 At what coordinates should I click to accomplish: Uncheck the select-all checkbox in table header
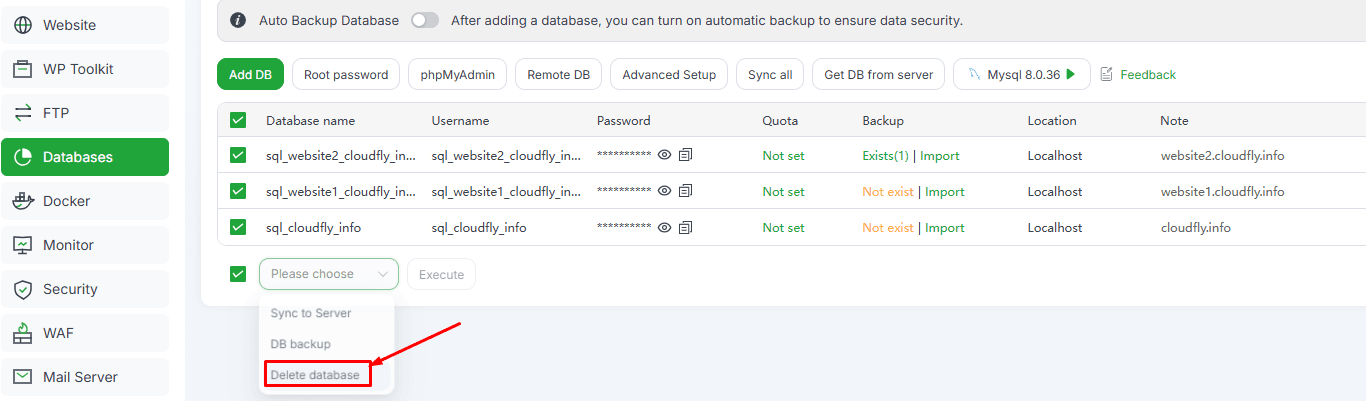238,121
